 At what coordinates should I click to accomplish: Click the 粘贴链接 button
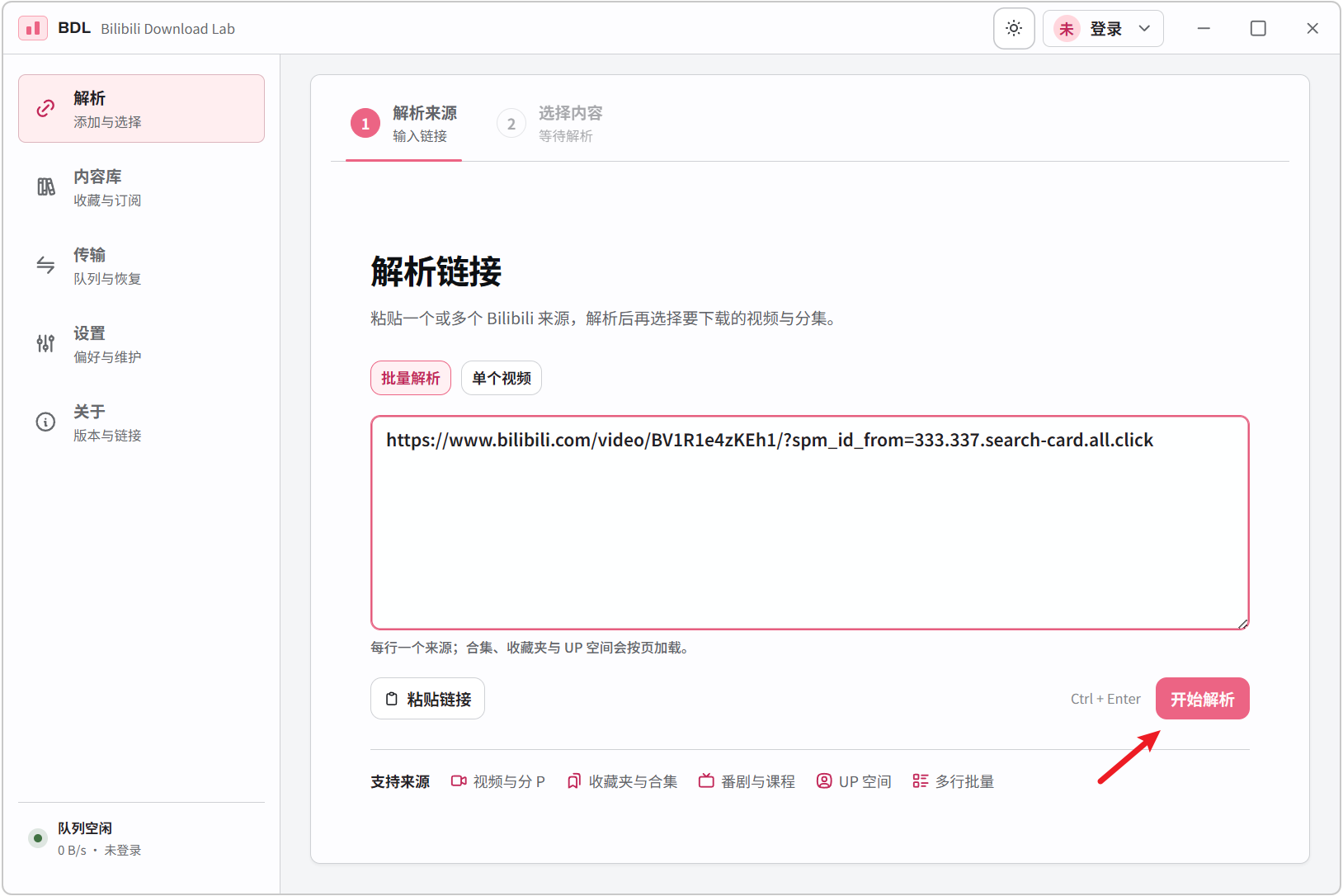(x=427, y=699)
